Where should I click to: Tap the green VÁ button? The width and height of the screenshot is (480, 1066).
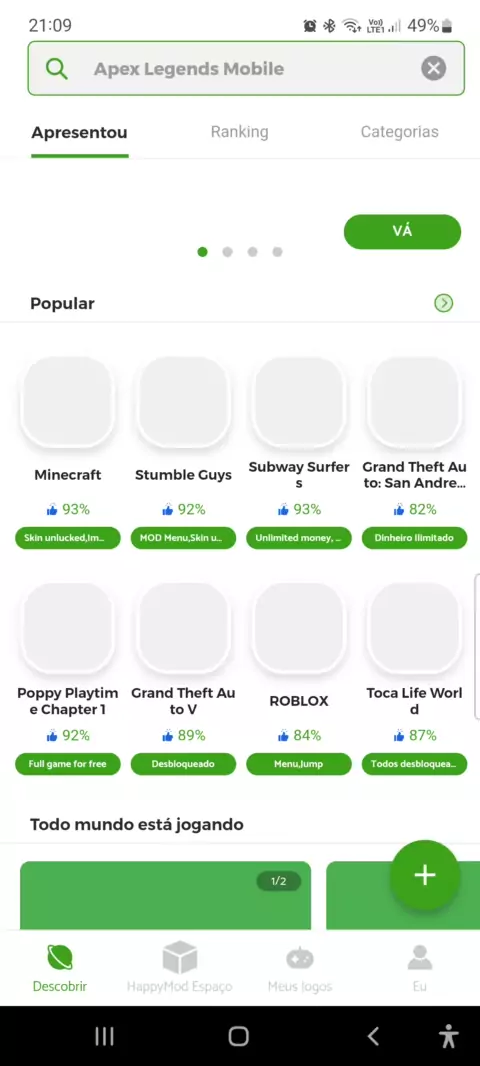[x=402, y=232]
